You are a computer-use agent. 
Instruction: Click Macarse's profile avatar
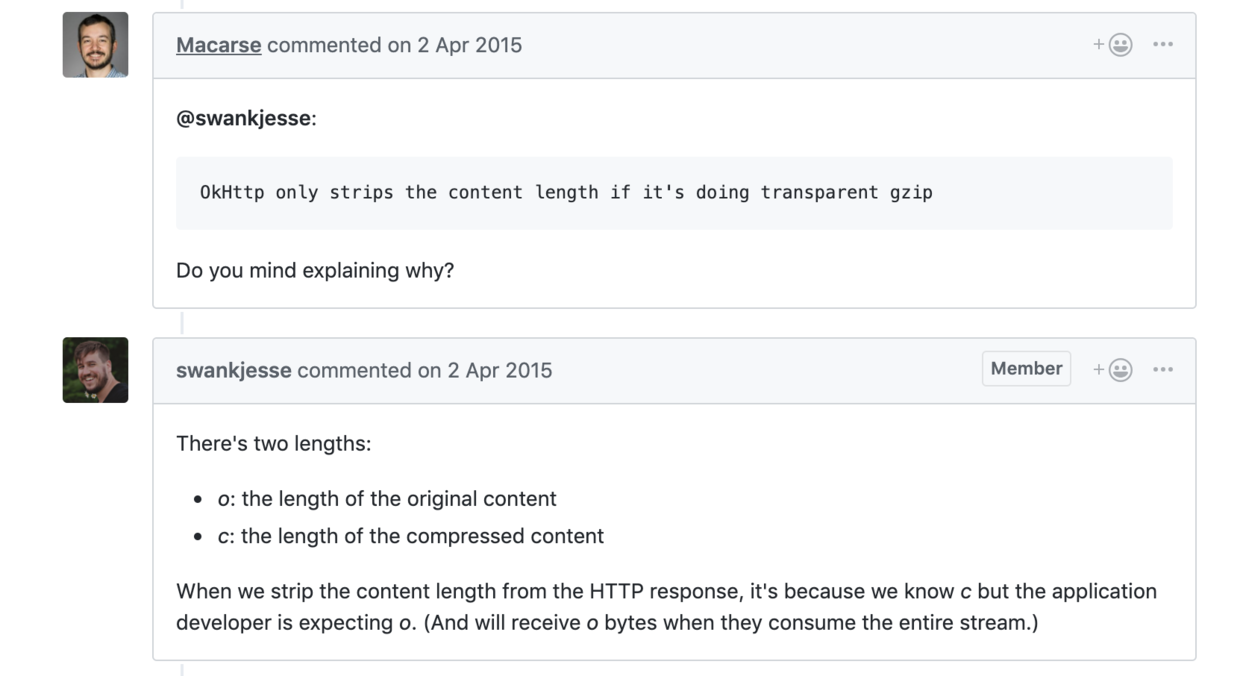(x=95, y=45)
